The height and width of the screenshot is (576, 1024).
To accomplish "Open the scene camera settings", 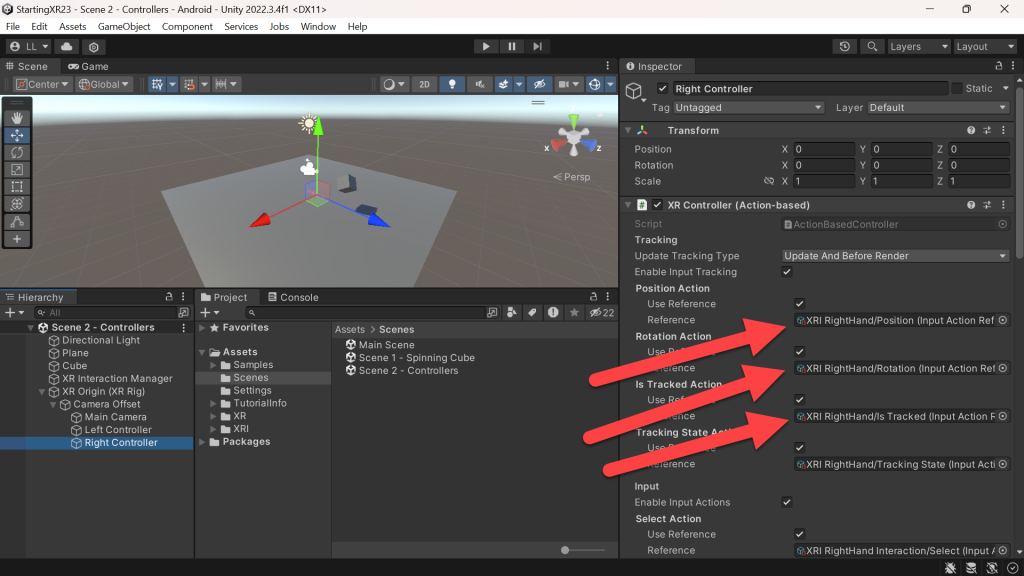I will click(568, 84).
